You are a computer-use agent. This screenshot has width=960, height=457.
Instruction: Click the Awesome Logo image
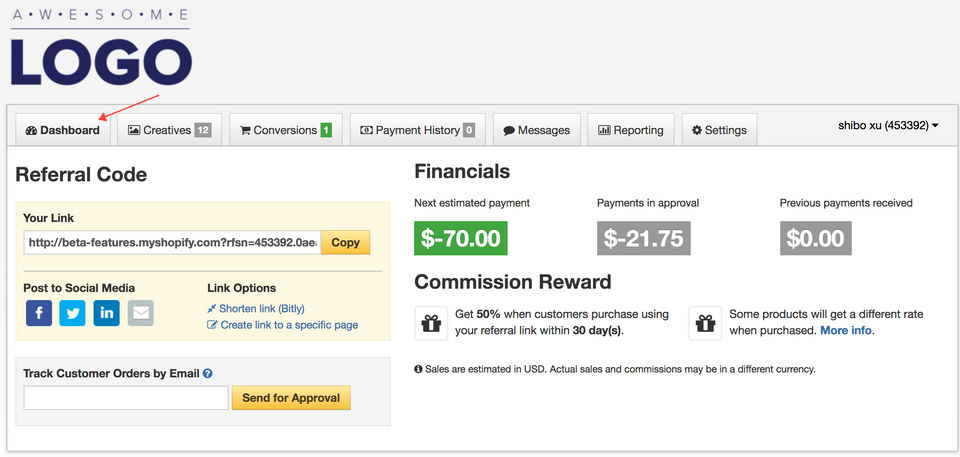101,47
